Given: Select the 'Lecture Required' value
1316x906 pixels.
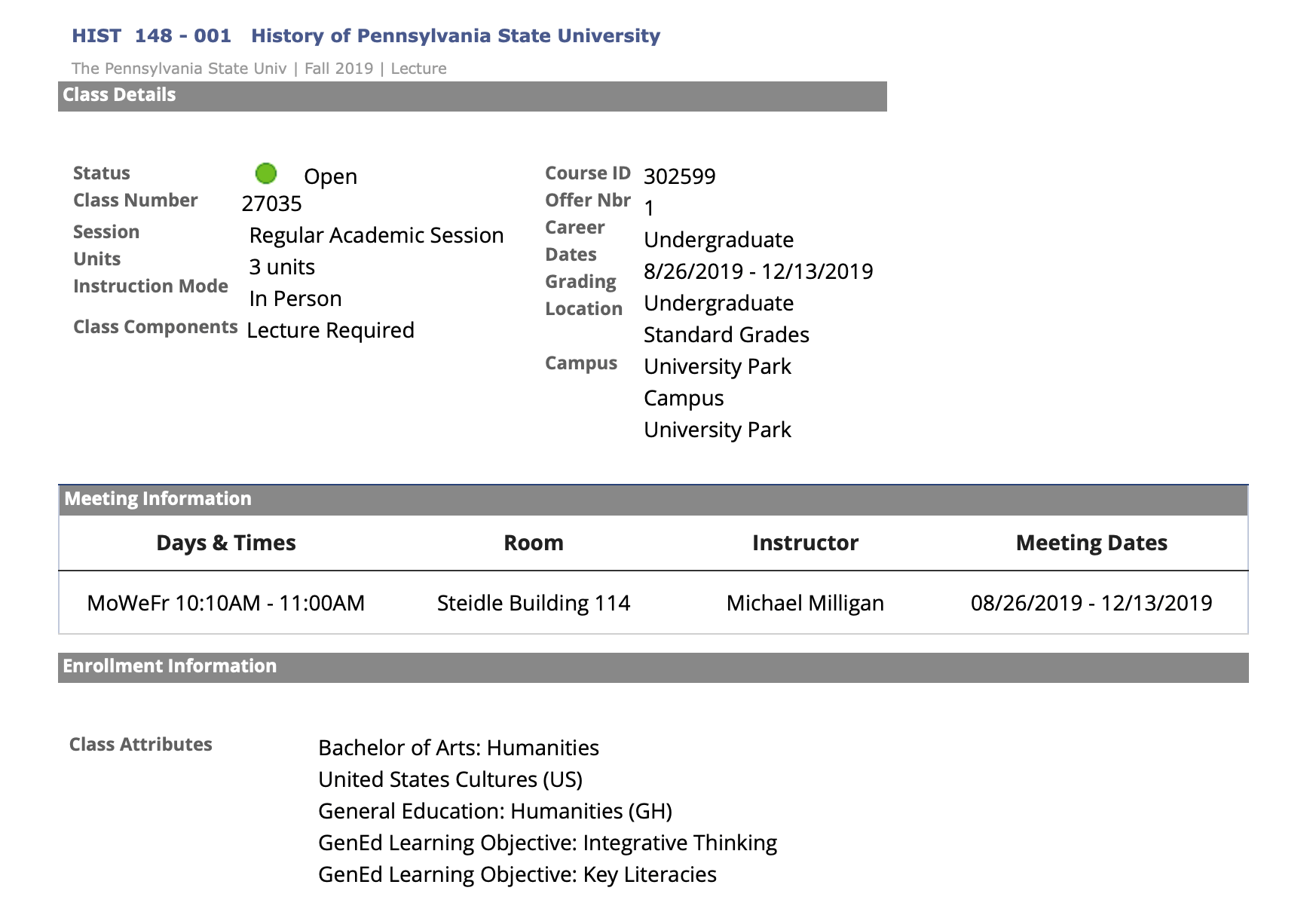Looking at the screenshot, I should click(x=330, y=330).
